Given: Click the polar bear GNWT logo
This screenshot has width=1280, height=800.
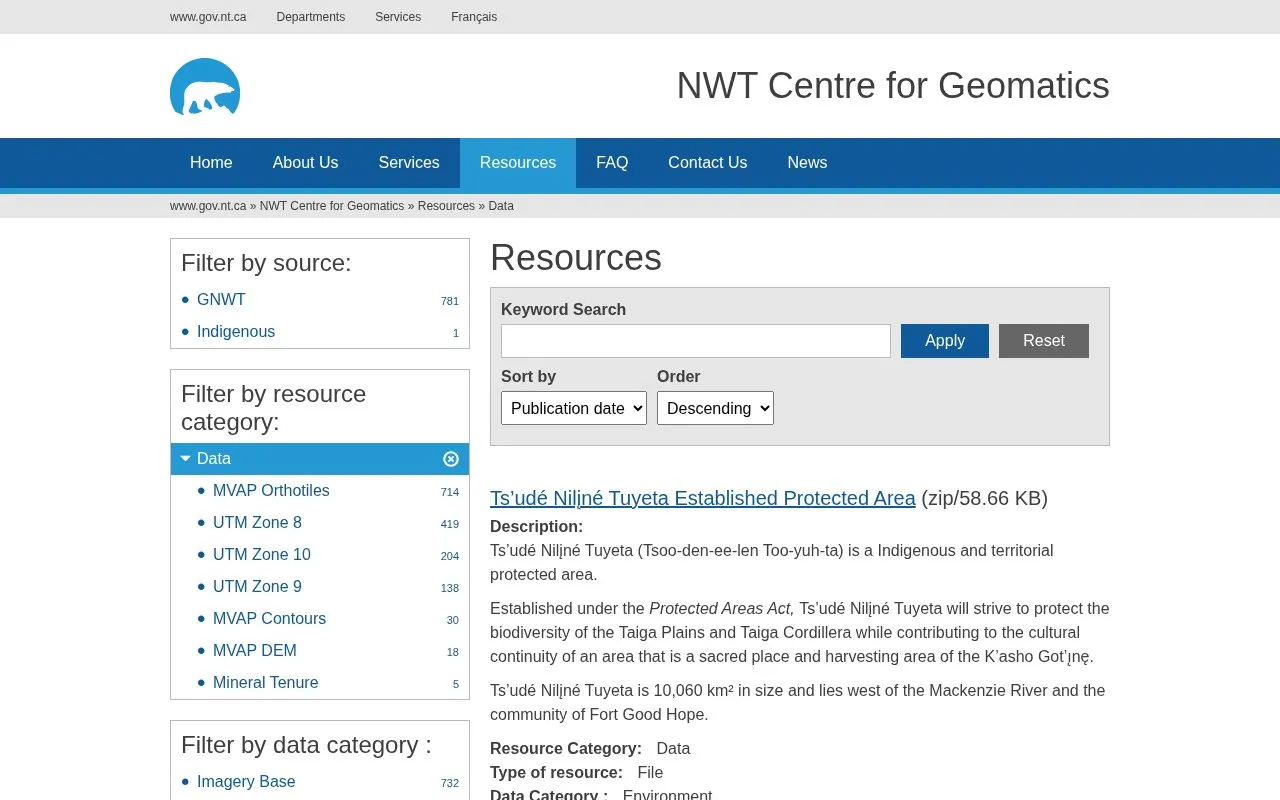Looking at the screenshot, I should click(x=205, y=87).
